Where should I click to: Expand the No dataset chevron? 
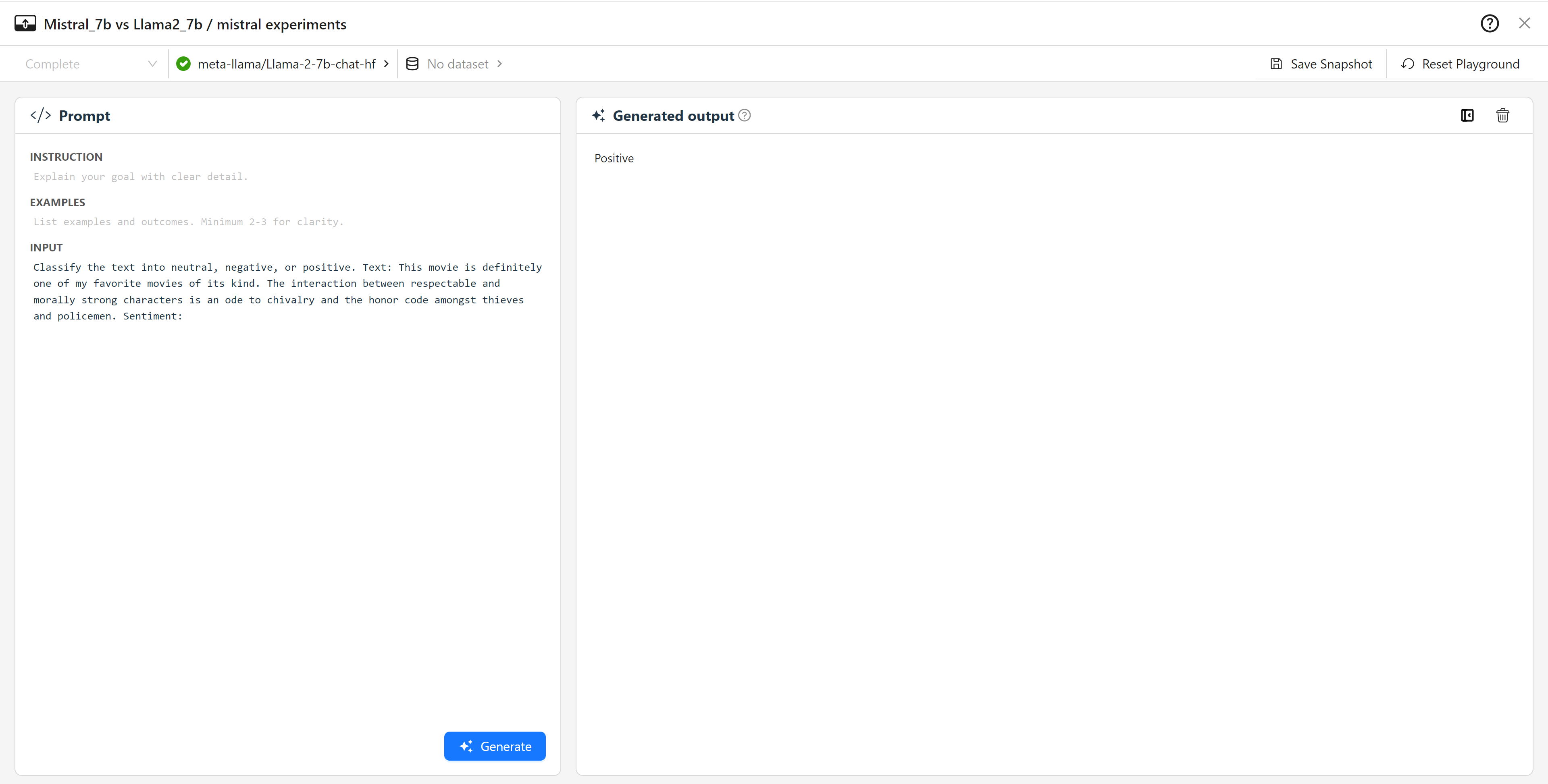(499, 64)
